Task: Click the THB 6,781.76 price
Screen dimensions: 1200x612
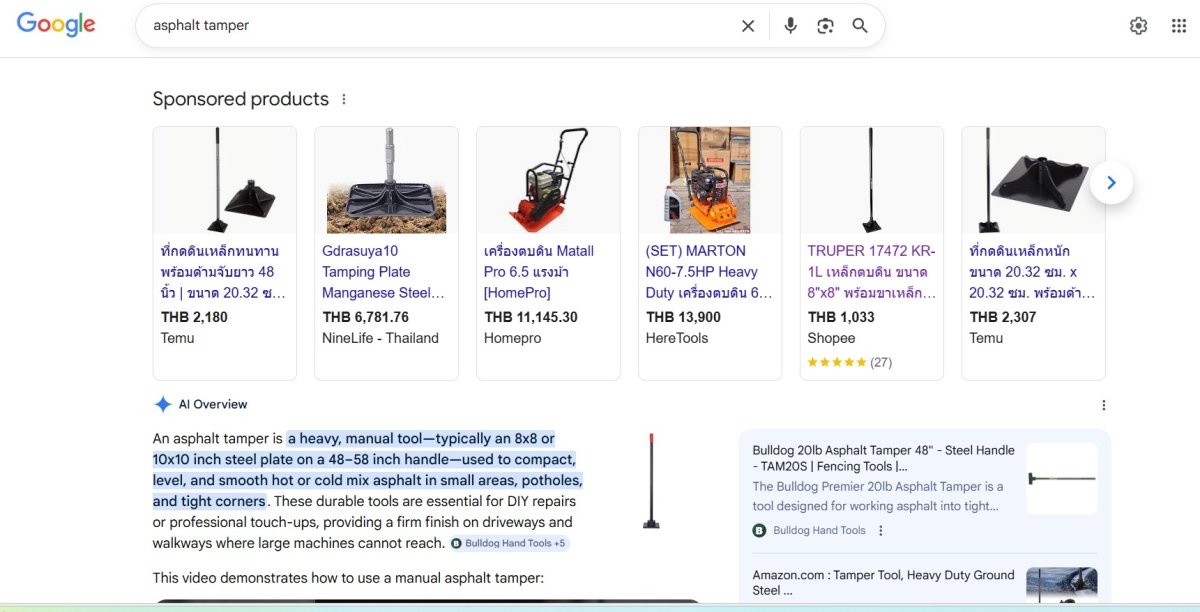Action: [366, 317]
